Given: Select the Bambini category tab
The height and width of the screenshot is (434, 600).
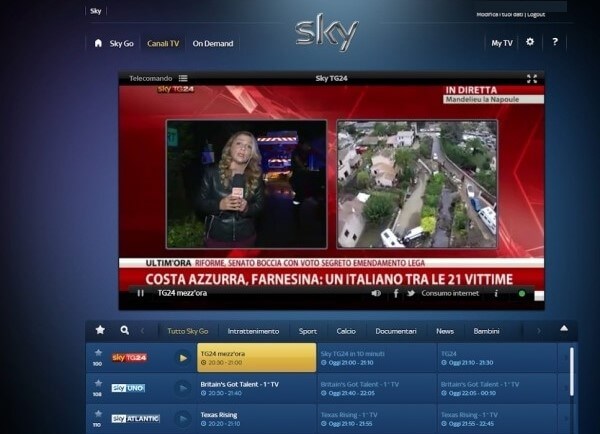Looking at the screenshot, I should [486, 331].
